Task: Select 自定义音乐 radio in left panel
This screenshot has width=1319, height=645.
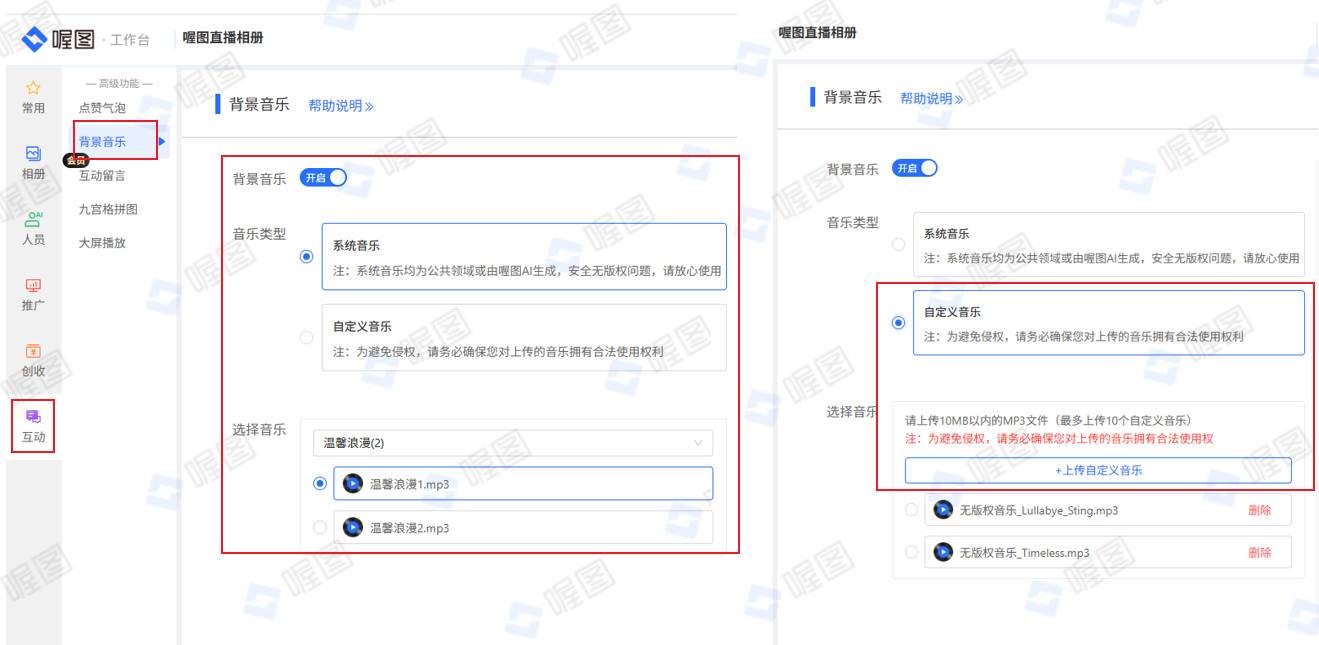Action: click(307, 338)
